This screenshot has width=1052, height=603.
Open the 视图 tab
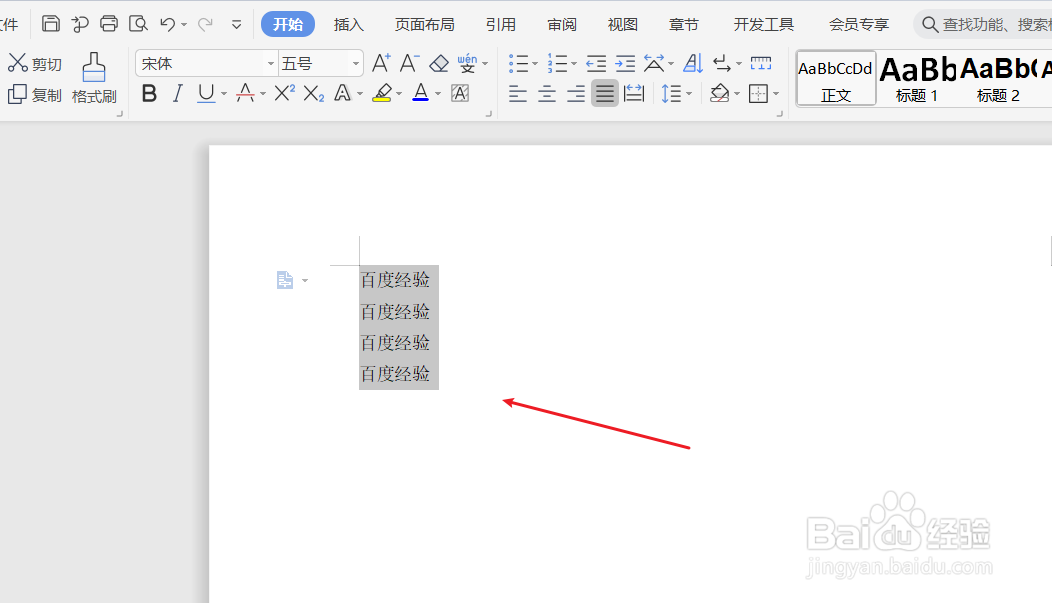[x=623, y=25]
